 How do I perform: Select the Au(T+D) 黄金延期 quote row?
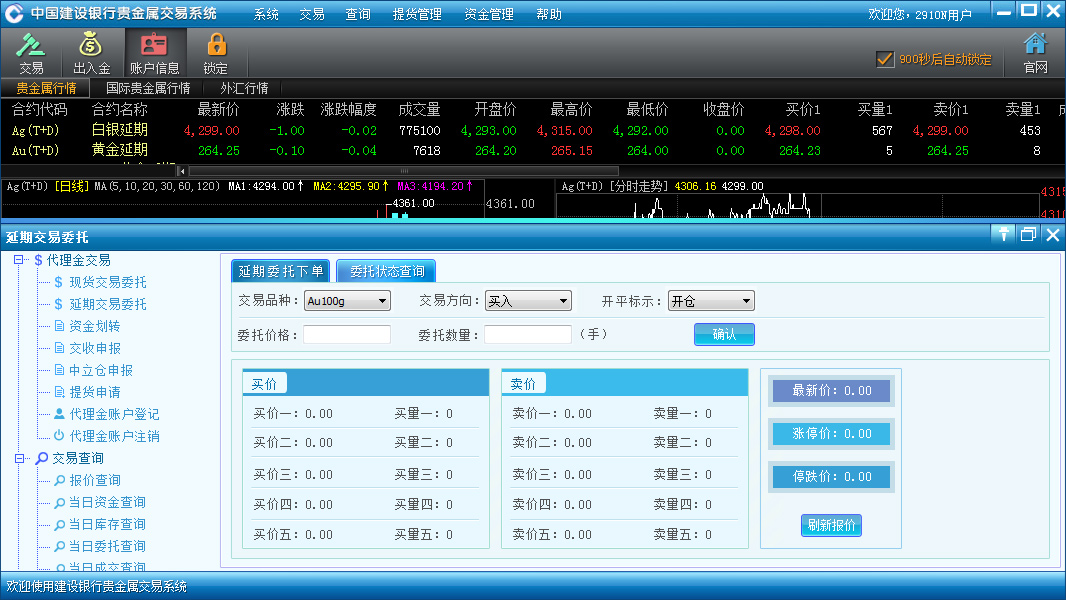coord(533,150)
